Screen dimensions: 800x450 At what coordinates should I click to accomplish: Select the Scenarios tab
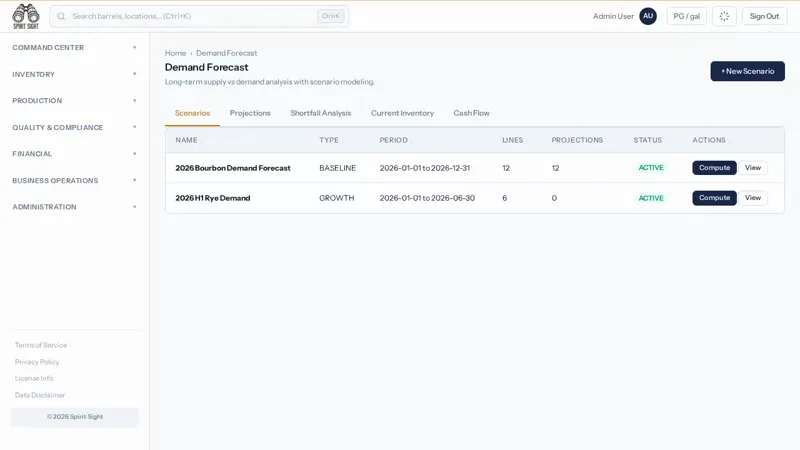[x=192, y=113]
